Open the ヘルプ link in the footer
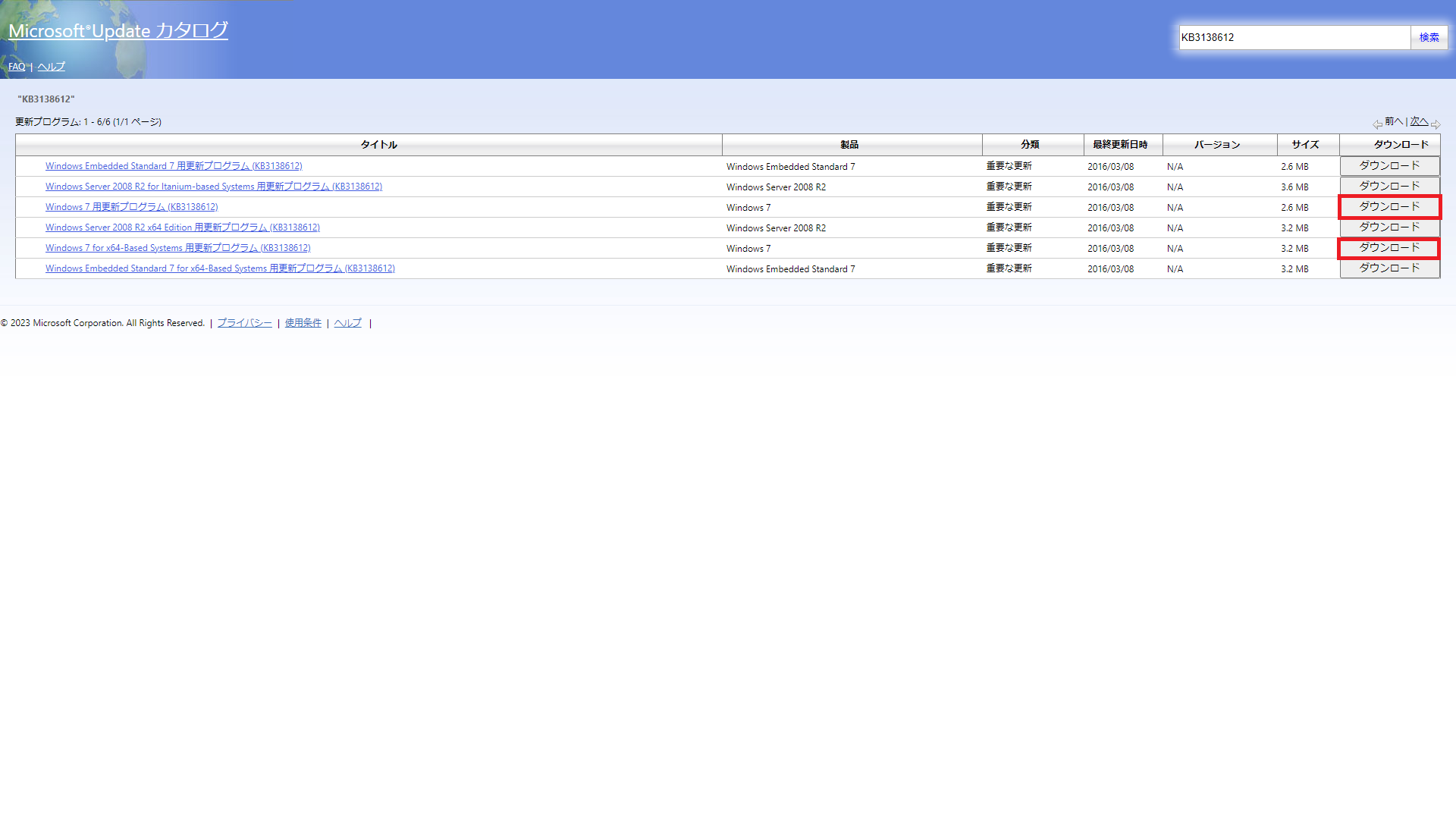 pos(348,323)
